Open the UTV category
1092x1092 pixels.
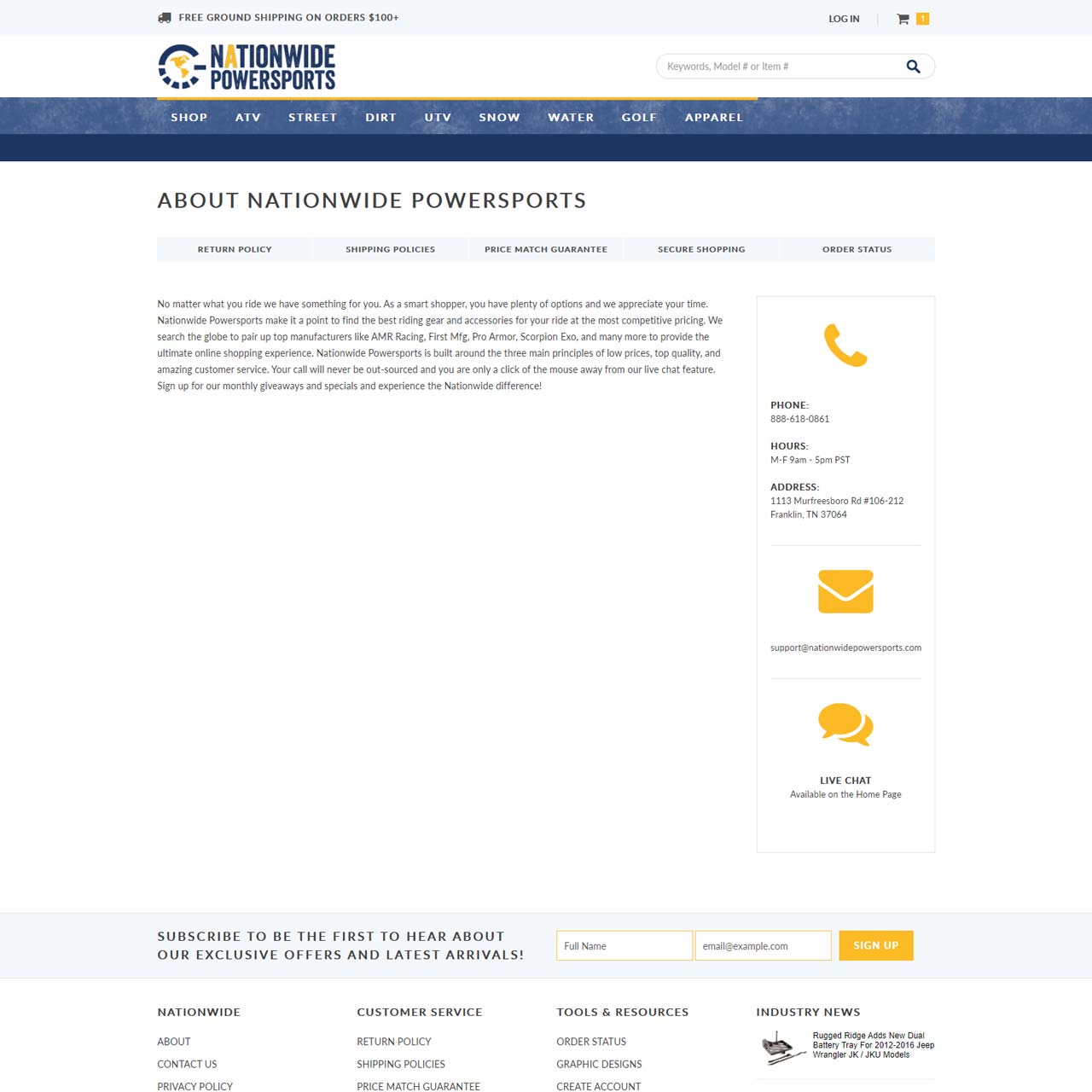tap(439, 118)
